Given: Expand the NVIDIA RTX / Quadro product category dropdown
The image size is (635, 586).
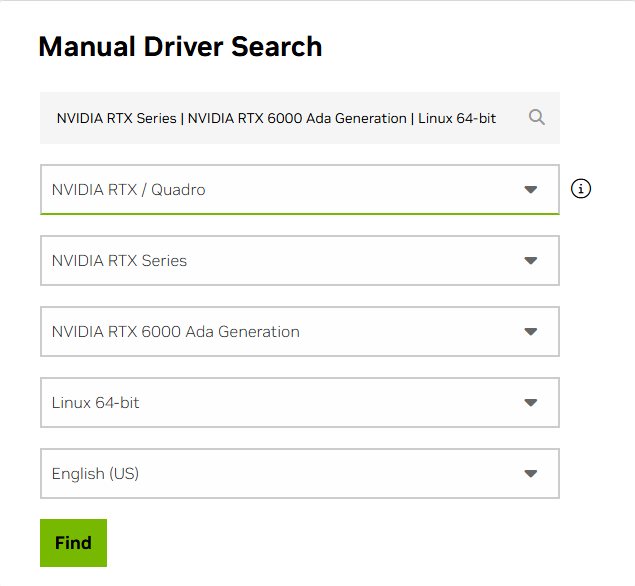Looking at the screenshot, I should pyautogui.click(x=300, y=190).
